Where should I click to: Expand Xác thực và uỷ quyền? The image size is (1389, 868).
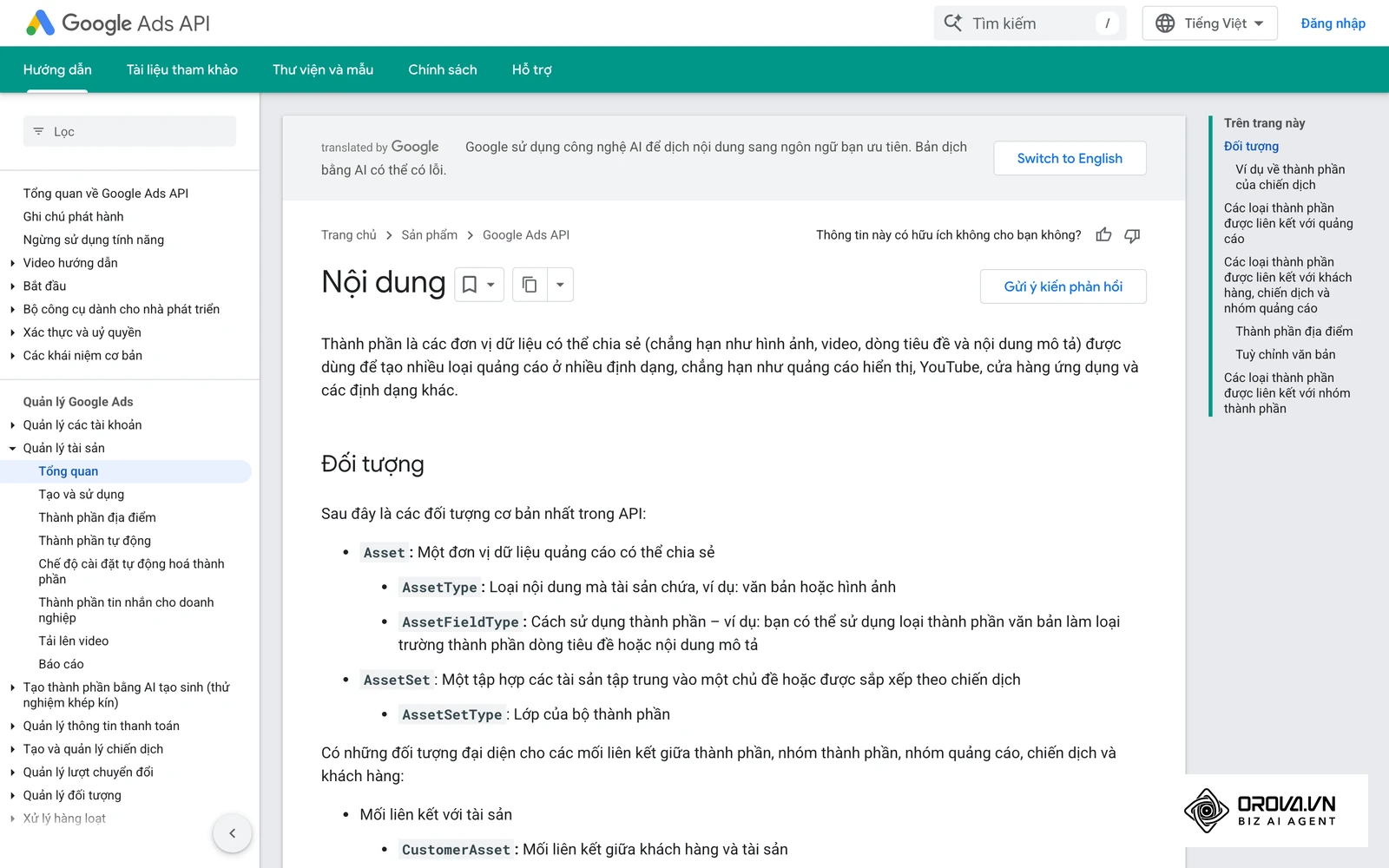[x=12, y=332]
